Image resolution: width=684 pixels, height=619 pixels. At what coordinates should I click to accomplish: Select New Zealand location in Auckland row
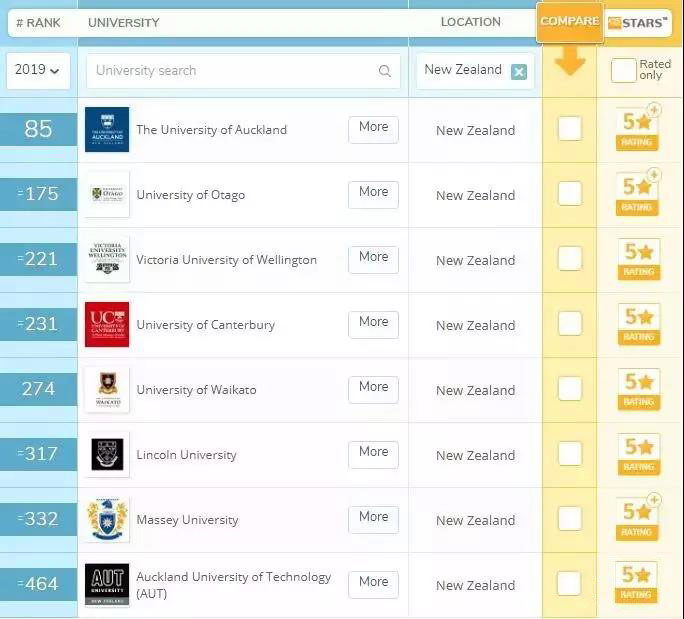(x=475, y=130)
